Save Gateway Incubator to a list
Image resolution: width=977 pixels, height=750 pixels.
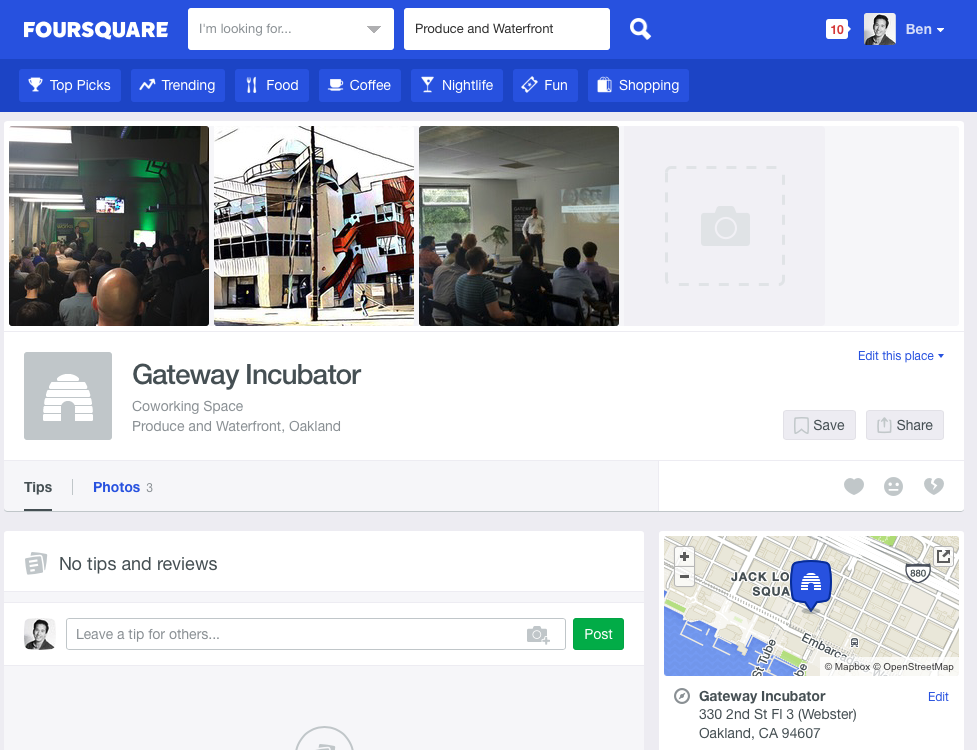(819, 425)
